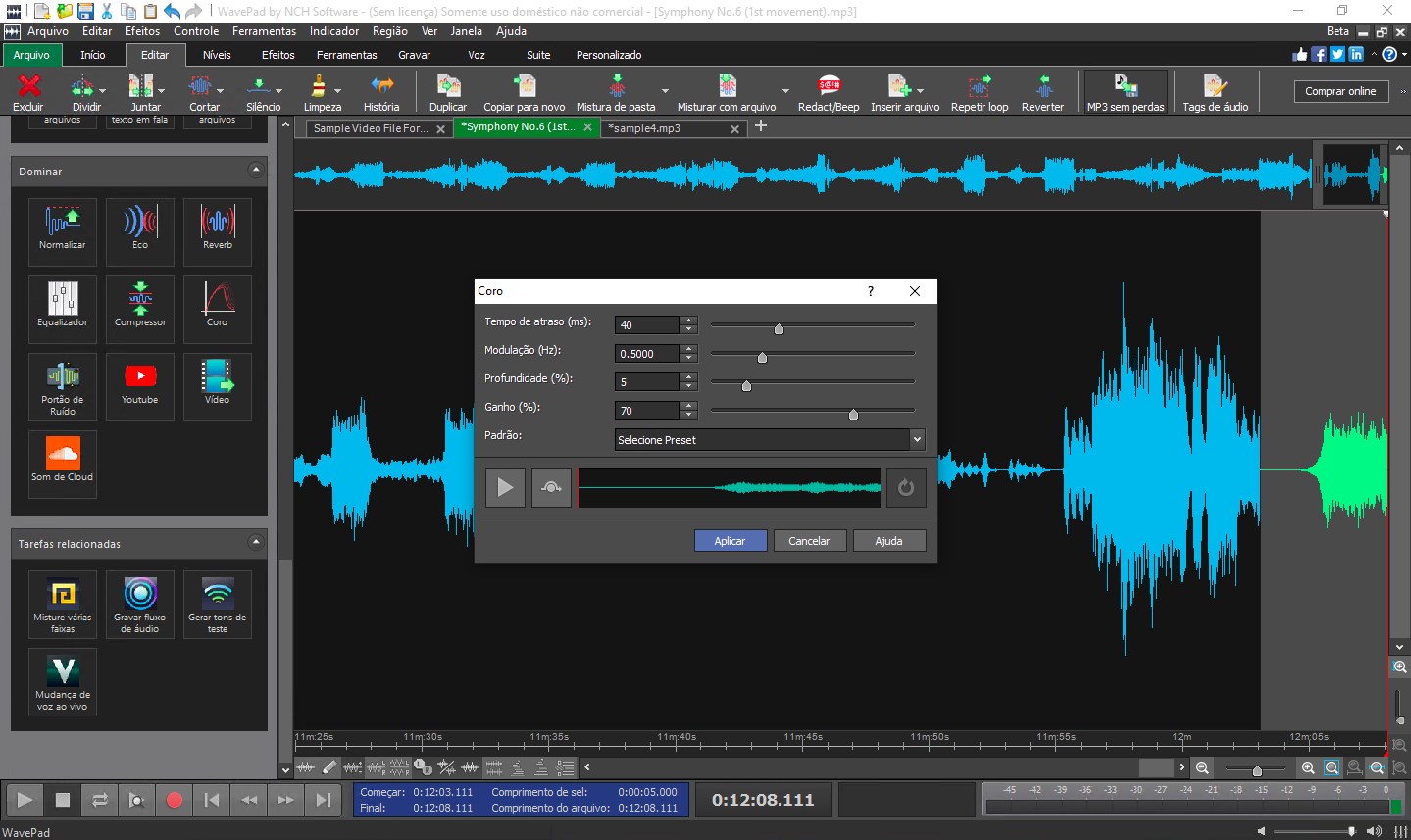Click the Duplicar toolbar icon

[x=447, y=91]
